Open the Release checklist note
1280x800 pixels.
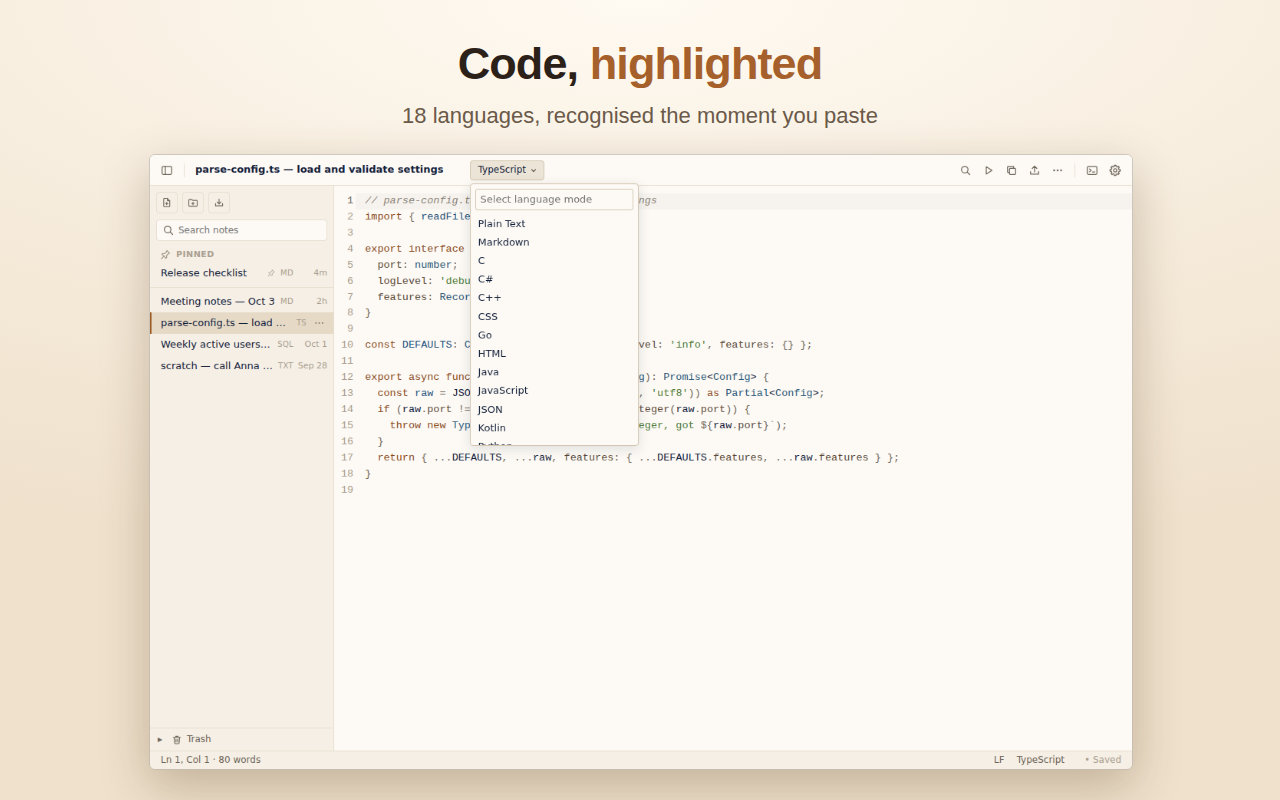pyautogui.click(x=242, y=273)
